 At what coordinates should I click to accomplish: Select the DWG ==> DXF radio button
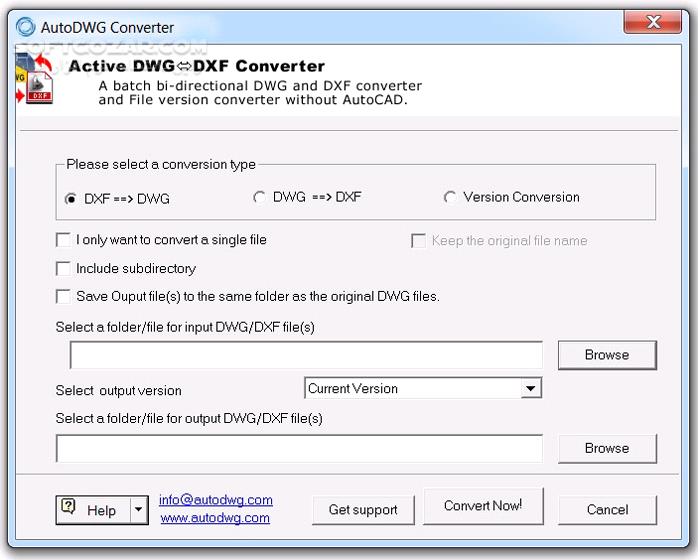tap(259, 197)
